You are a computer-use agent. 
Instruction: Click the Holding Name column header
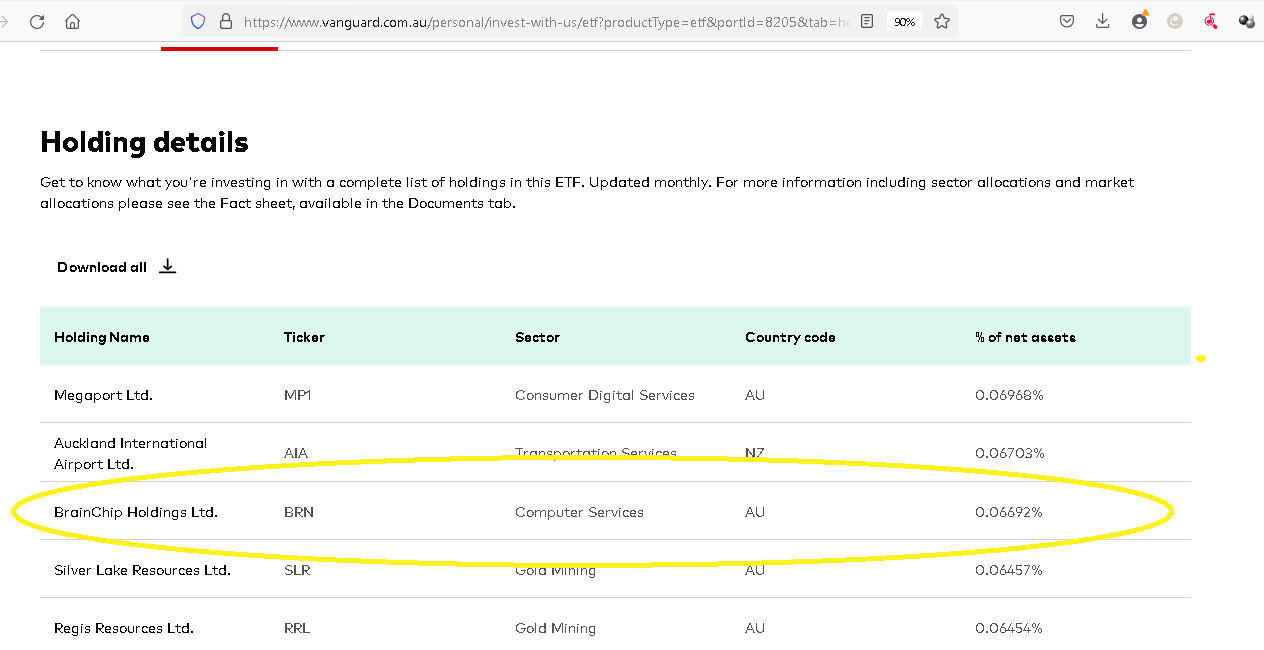pos(102,337)
